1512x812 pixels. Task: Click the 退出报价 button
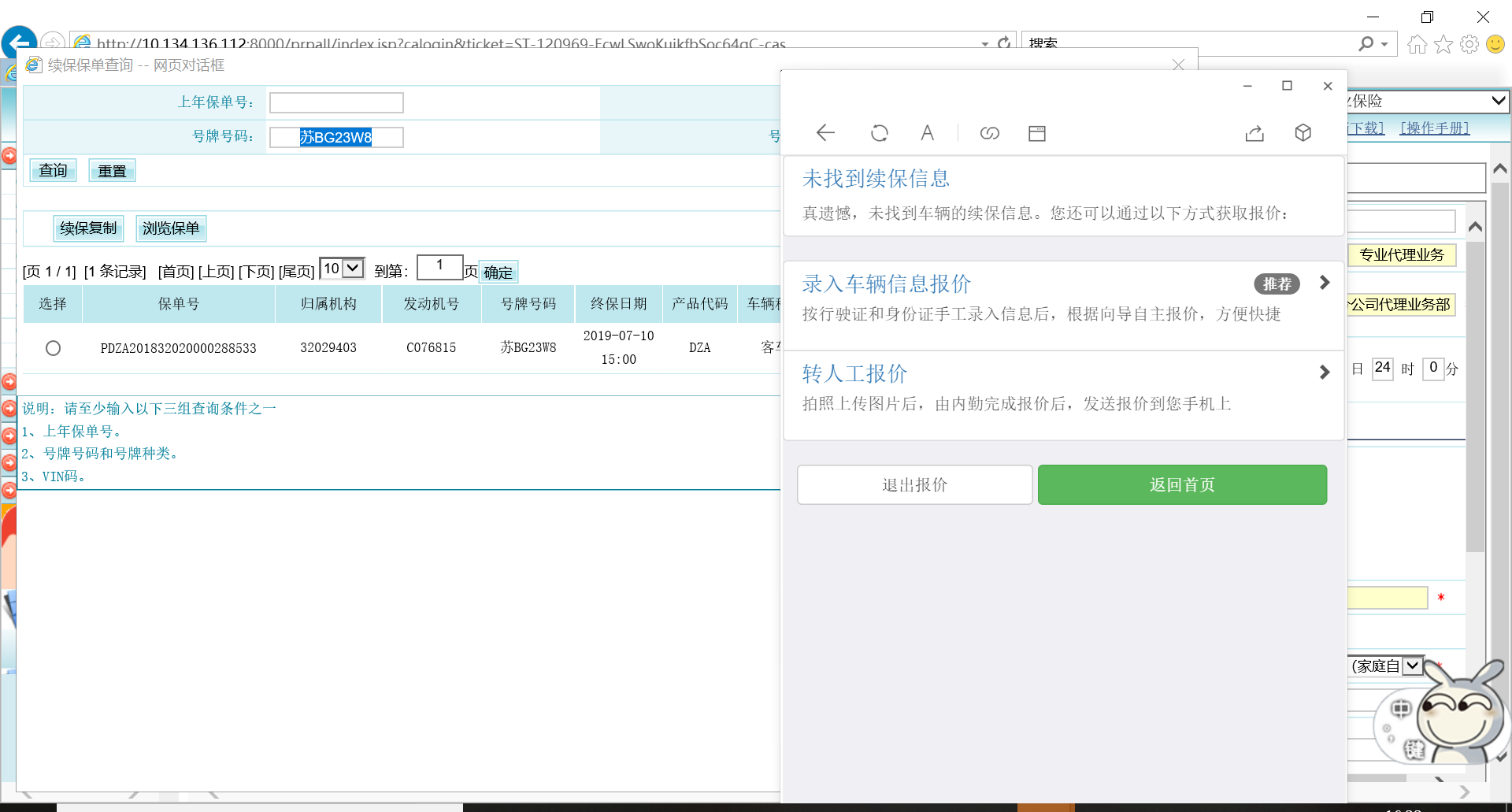tap(914, 484)
